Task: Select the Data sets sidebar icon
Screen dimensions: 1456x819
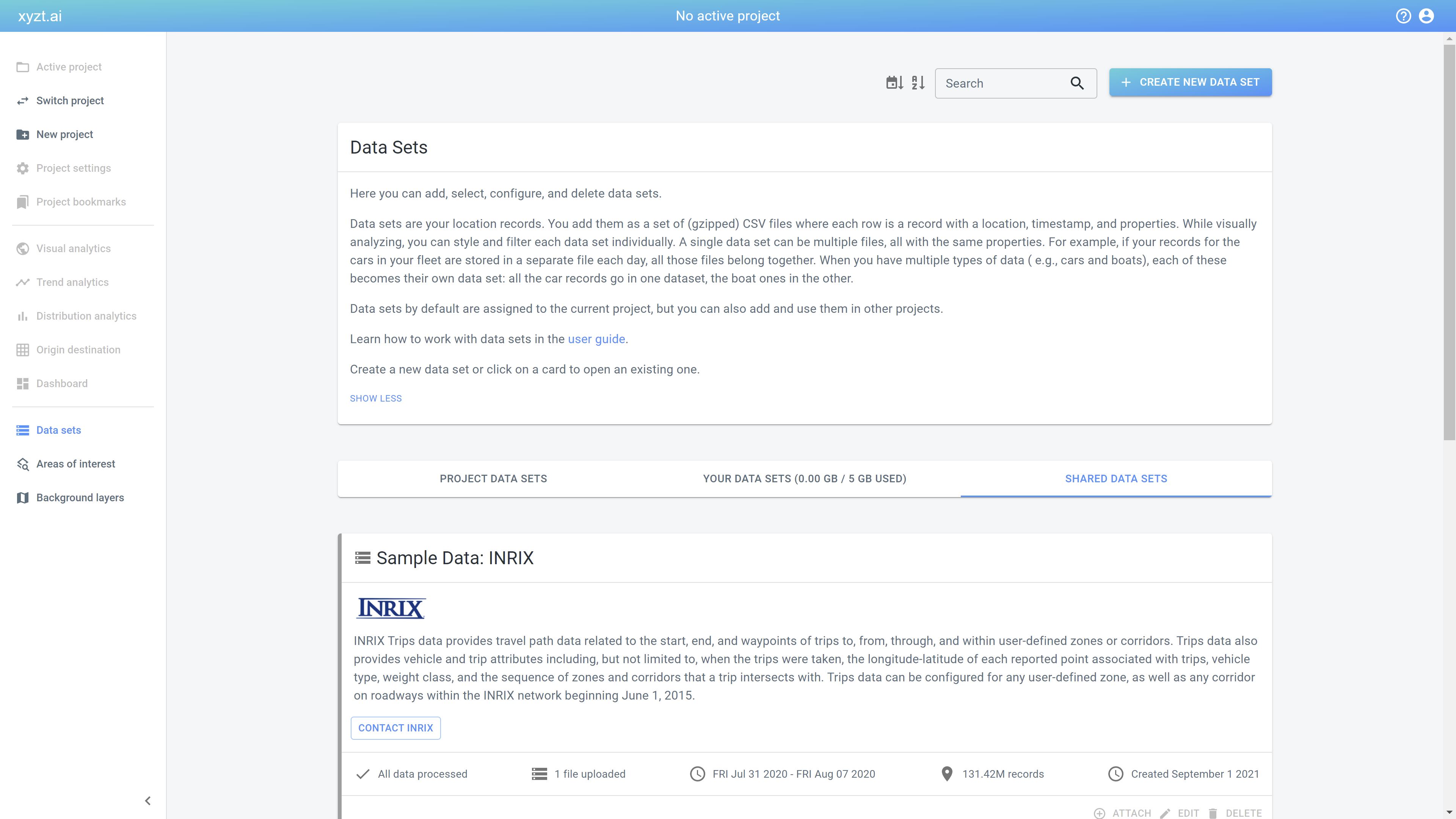Action: 23,430
